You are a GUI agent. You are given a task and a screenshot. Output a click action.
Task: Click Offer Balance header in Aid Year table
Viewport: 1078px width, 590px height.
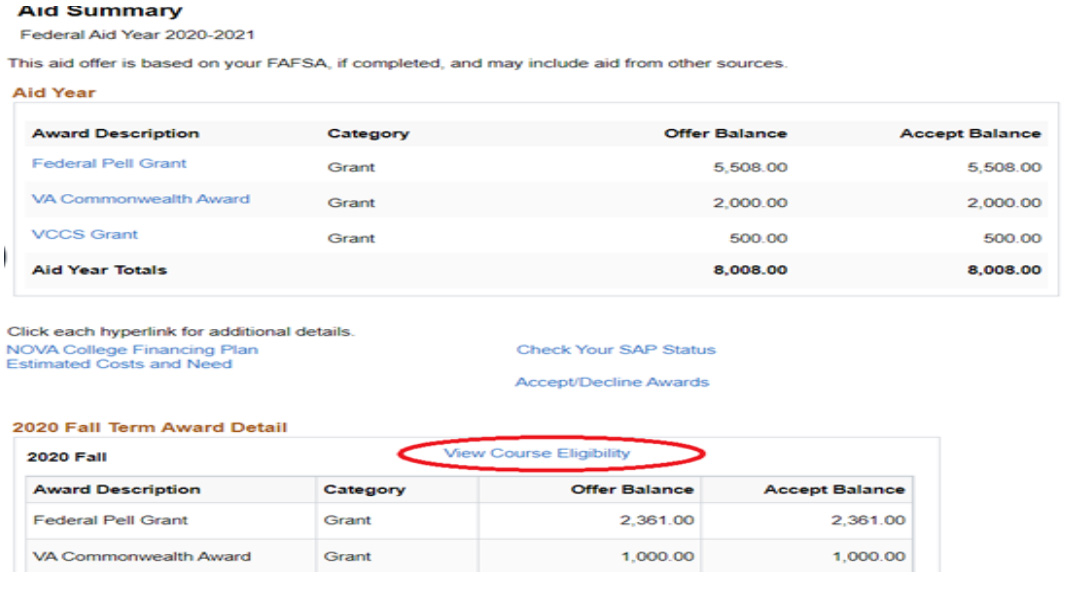click(725, 133)
